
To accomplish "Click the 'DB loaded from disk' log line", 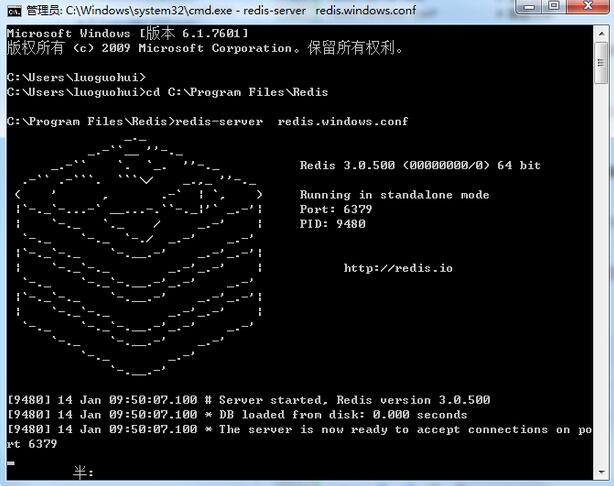I will tap(236, 414).
